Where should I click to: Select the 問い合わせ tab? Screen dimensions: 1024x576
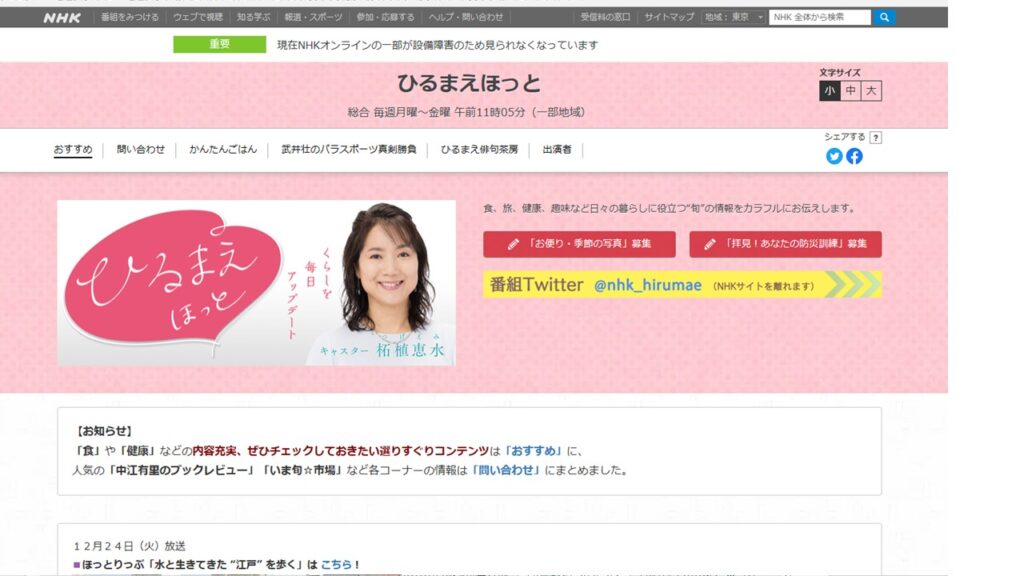(140, 150)
